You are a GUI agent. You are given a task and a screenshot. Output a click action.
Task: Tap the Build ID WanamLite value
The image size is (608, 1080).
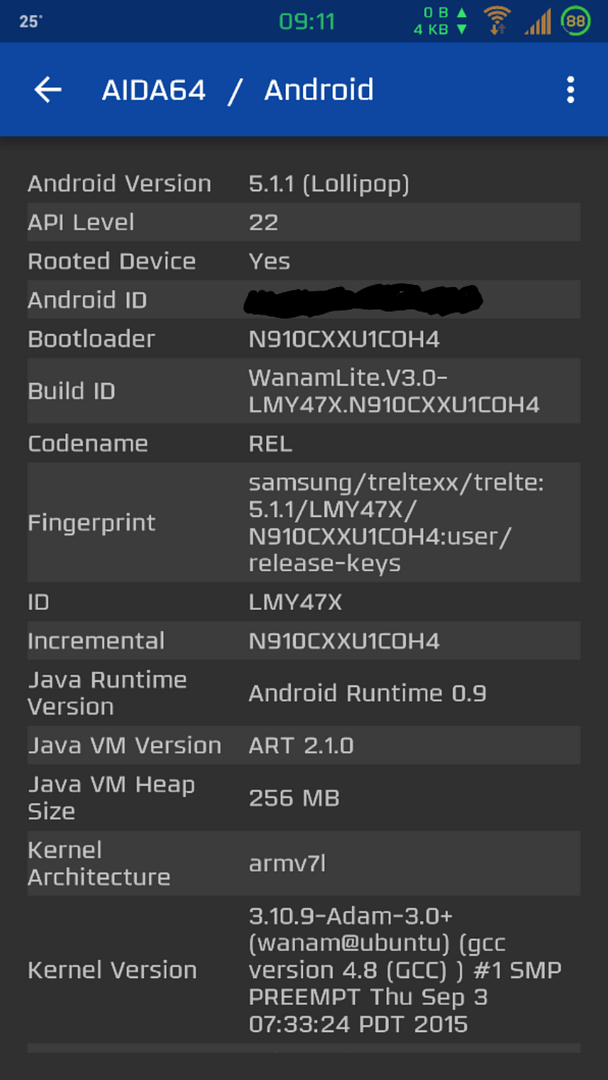point(394,391)
